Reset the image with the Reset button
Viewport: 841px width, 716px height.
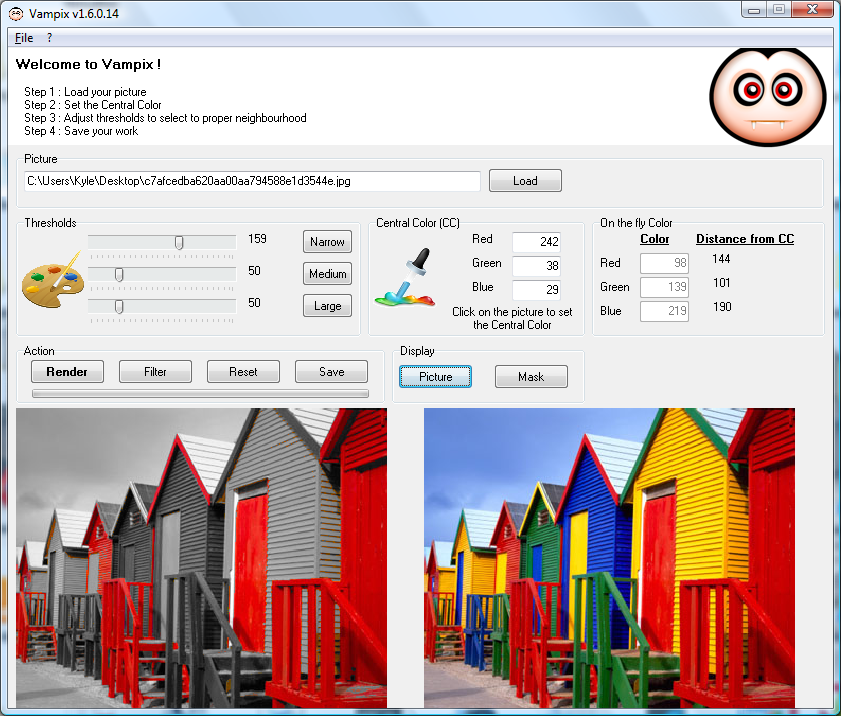[243, 372]
